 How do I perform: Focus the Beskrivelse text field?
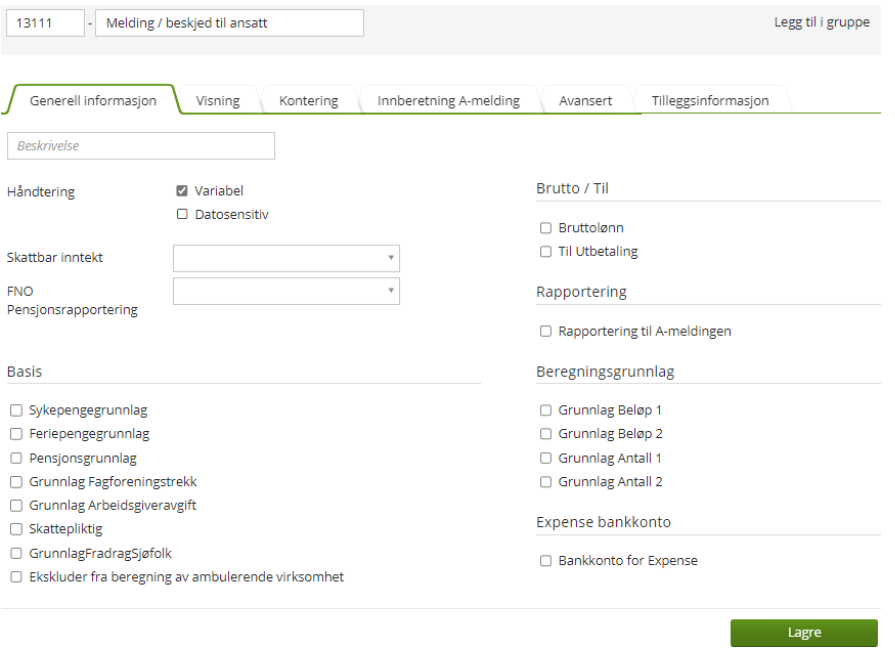(x=141, y=146)
